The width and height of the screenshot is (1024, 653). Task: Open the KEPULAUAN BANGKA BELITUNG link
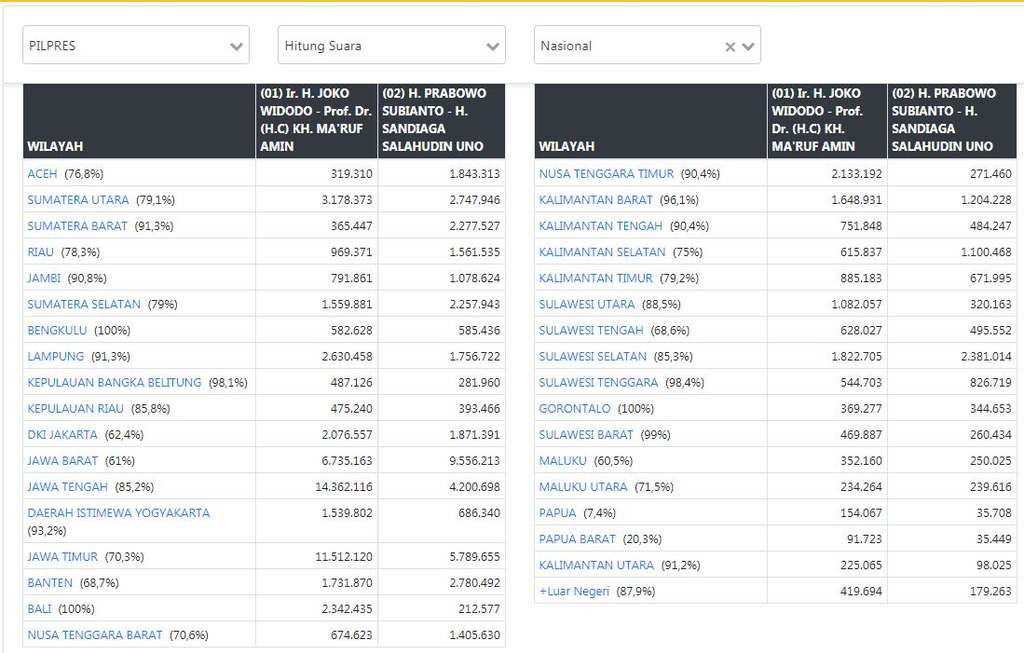point(114,383)
